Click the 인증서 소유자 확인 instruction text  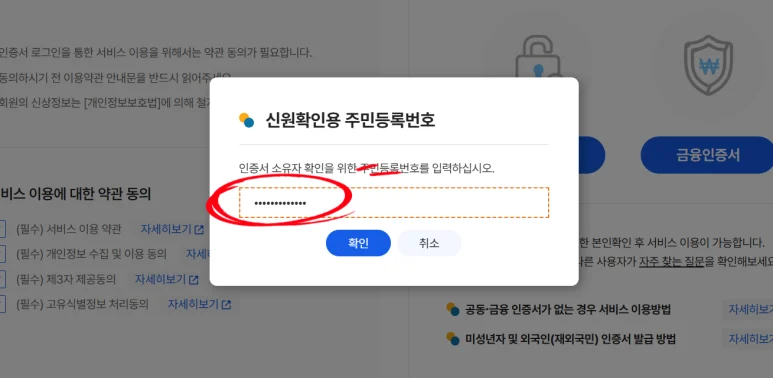click(366, 169)
